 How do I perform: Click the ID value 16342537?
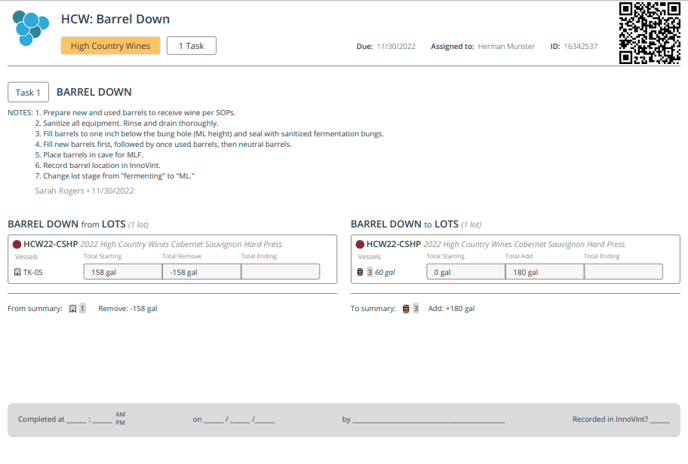point(581,46)
